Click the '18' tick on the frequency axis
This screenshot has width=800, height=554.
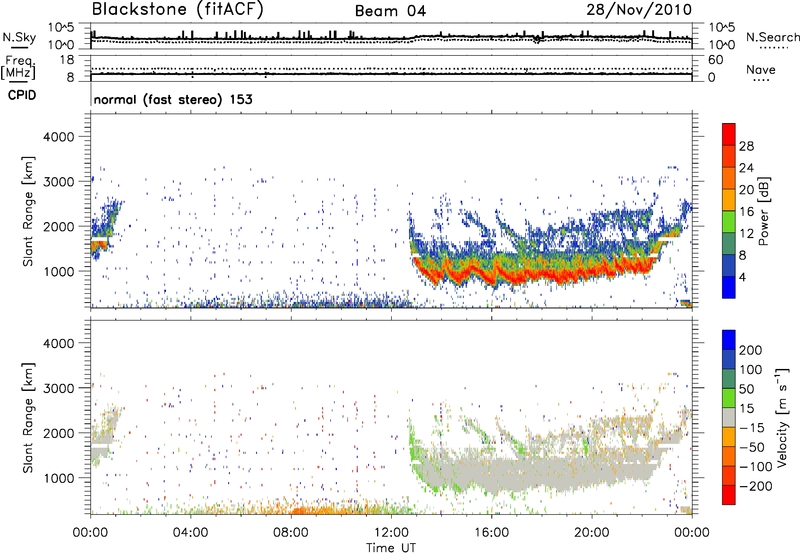pos(68,60)
